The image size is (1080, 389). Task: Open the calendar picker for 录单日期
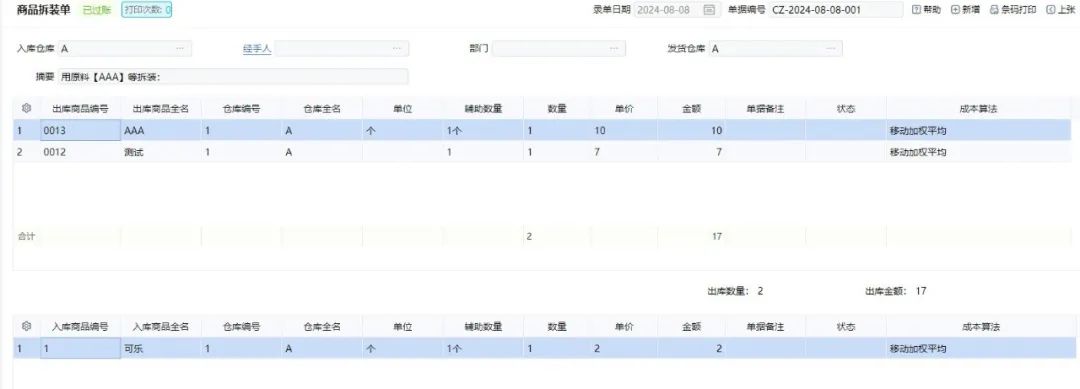click(x=709, y=10)
